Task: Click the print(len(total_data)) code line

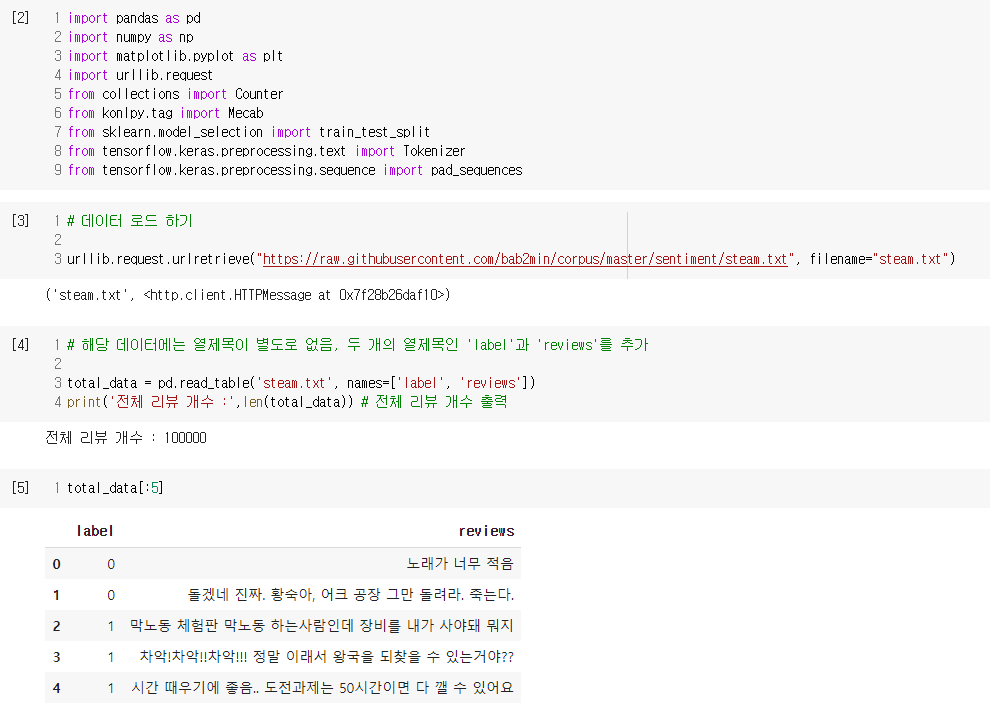Action: coord(287,402)
